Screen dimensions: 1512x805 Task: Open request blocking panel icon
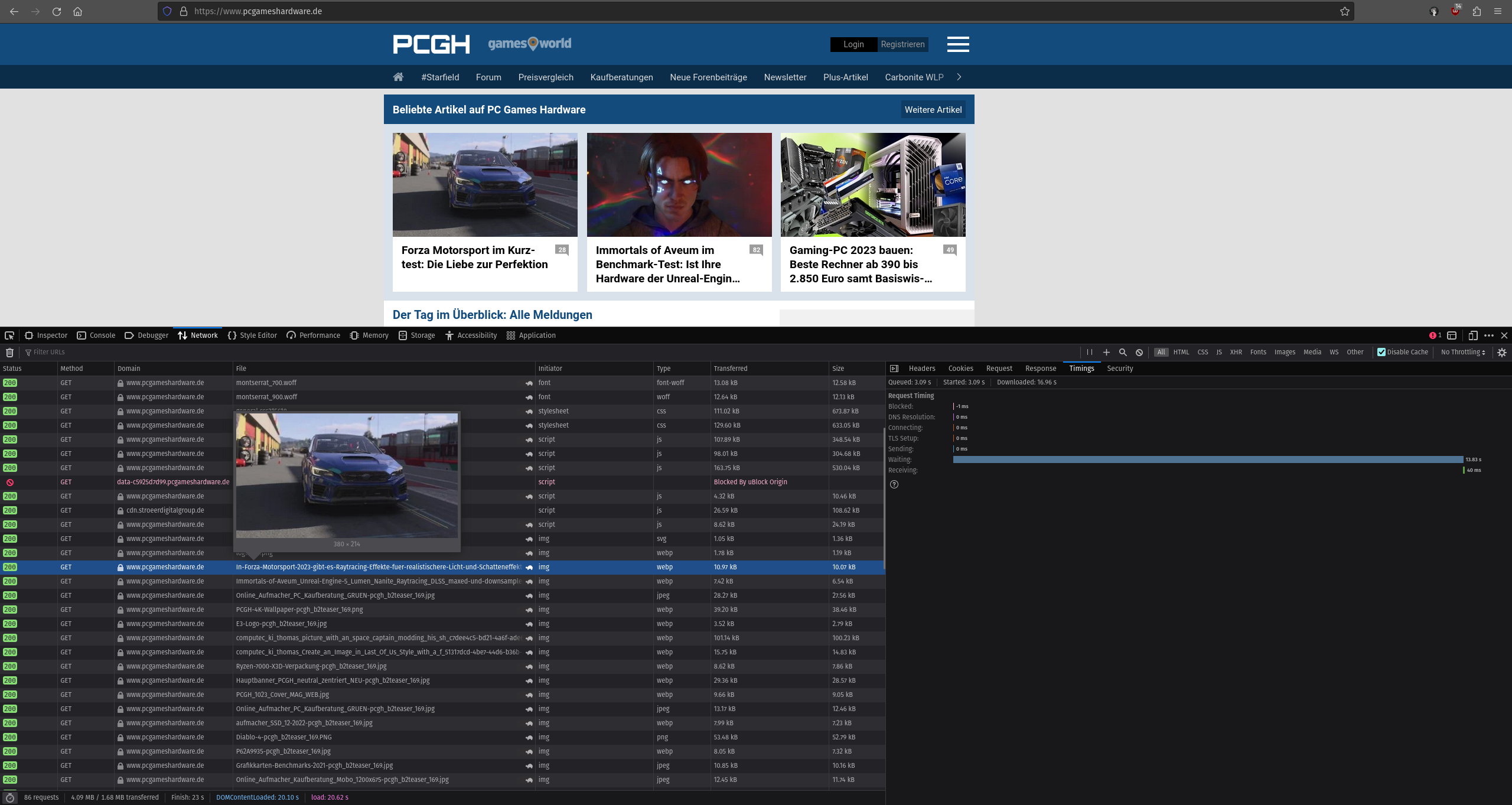(1139, 352)
